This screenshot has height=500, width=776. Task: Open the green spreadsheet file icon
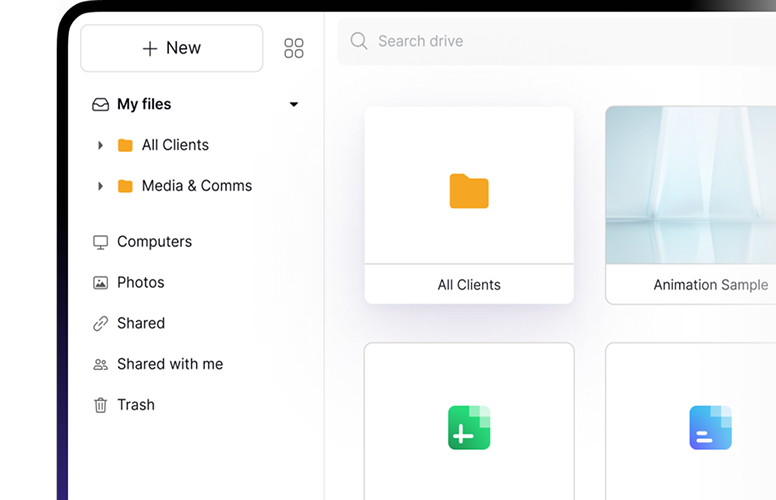pyautogui.click(x=469, y=427)
